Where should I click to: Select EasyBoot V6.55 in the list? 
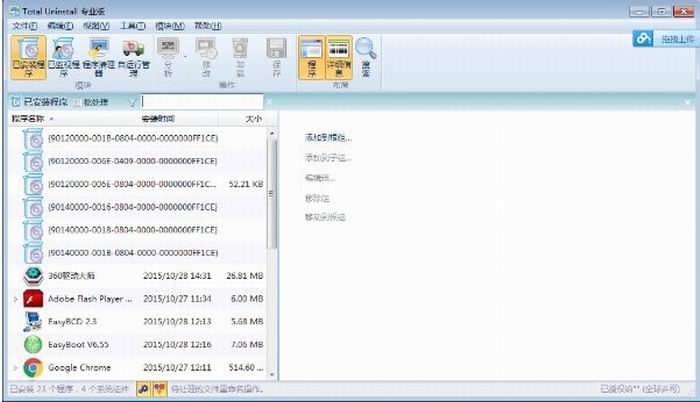pos(138,344)
